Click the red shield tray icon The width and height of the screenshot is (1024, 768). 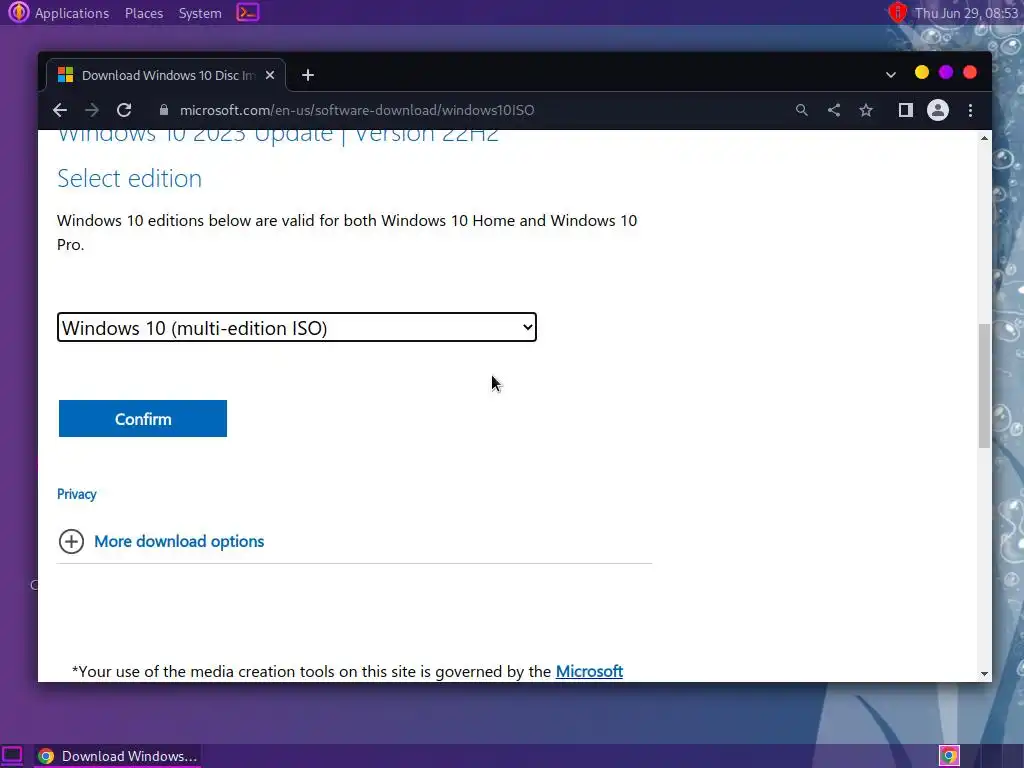point(898,12)
